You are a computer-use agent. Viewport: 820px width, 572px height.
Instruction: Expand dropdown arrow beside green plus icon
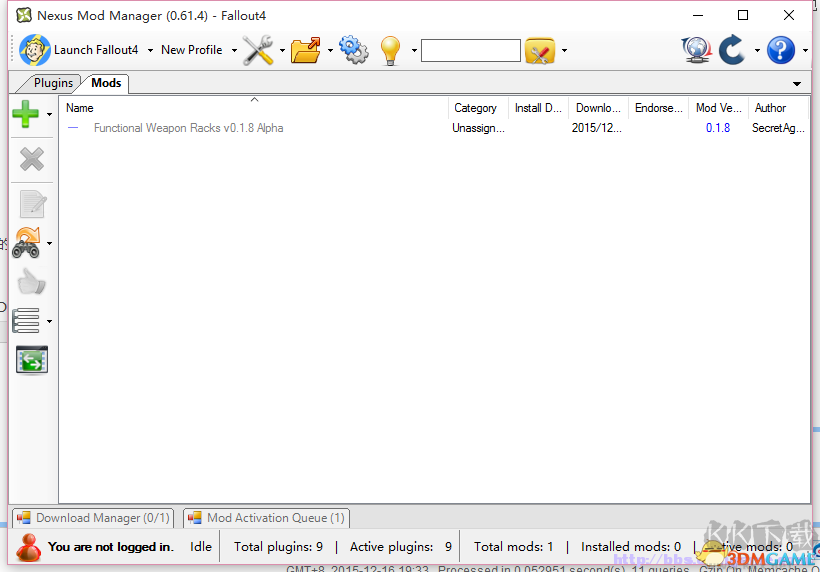(49, 114)
